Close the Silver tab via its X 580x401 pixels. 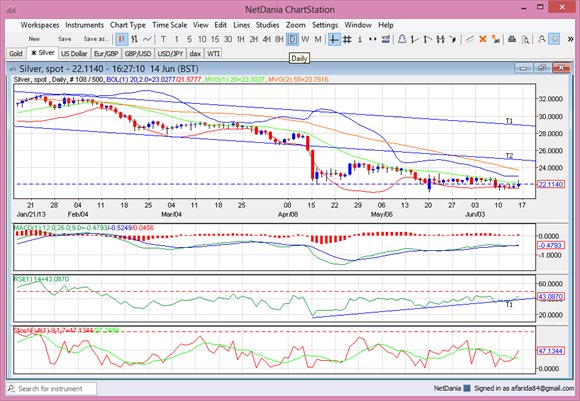34,53
